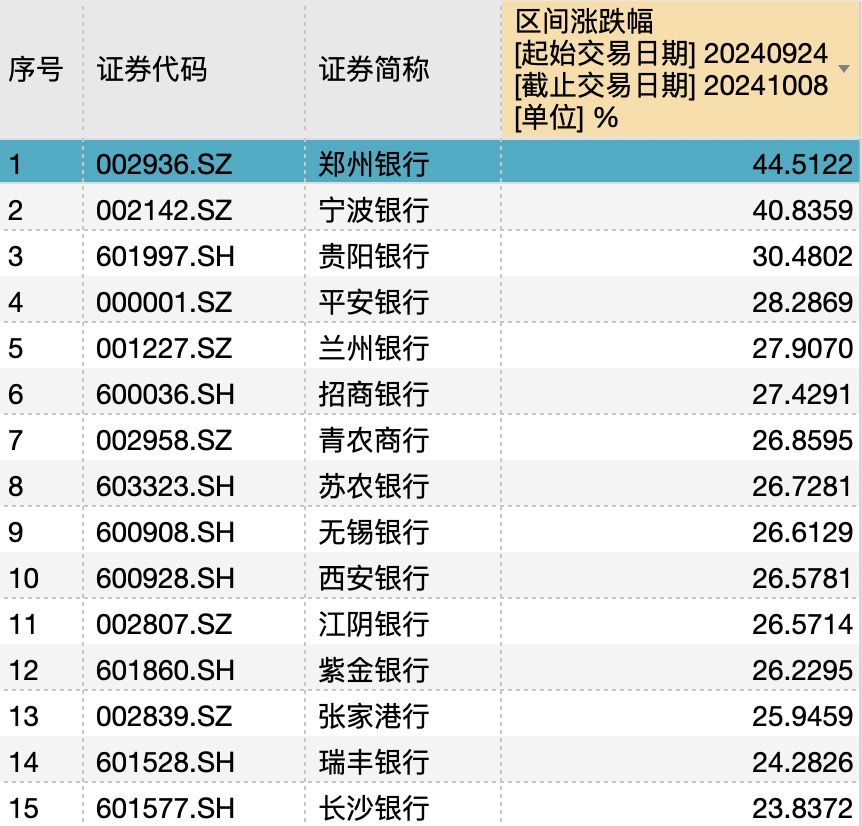Click the value 25.9459
This screenshot has width=862, height=826.
pos(802,716)
